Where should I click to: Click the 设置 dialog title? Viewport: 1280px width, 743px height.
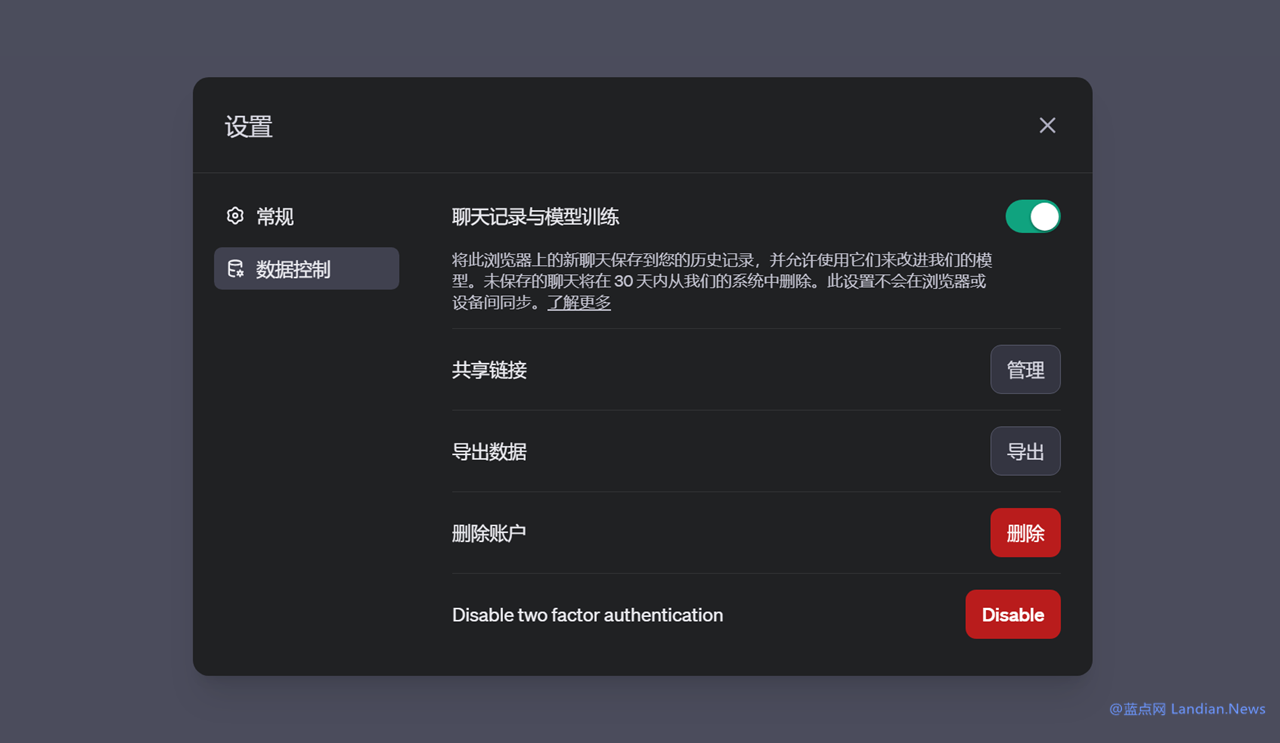tap(249, 127)
